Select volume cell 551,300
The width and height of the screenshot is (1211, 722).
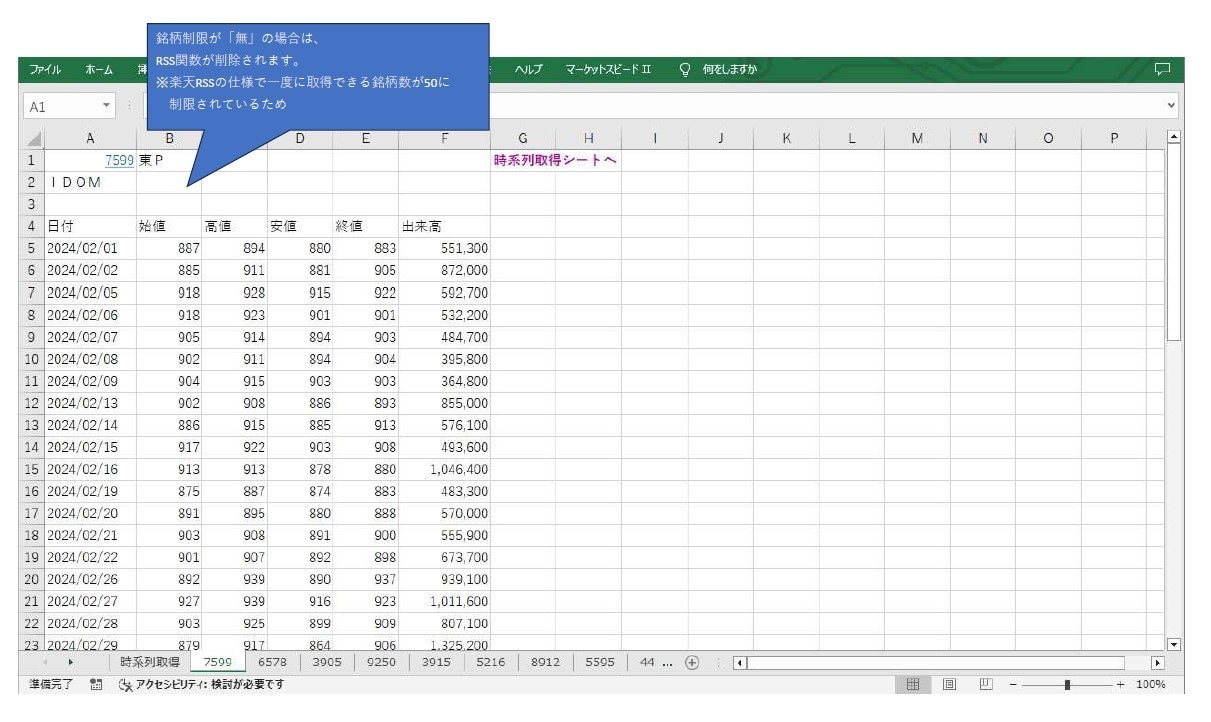(x=444, y=248)
